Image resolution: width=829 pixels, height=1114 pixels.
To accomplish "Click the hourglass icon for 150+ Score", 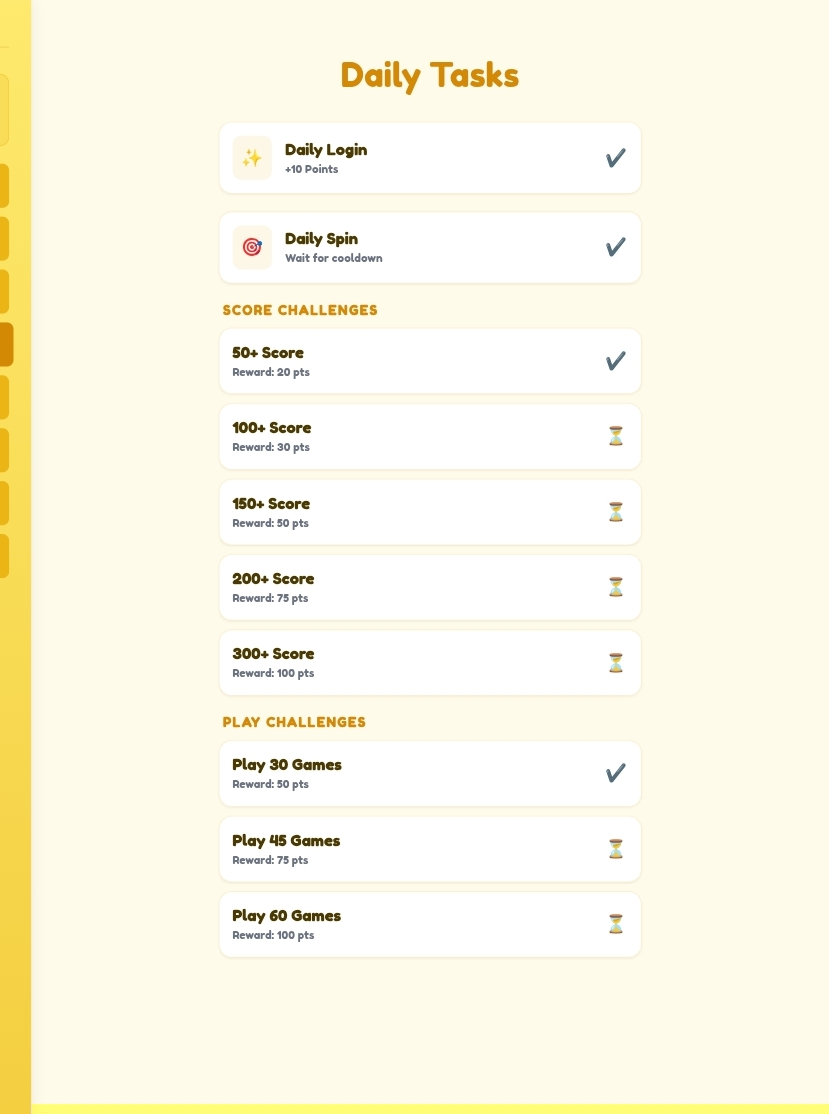I will pyautogui.click(x=616, y=512).
